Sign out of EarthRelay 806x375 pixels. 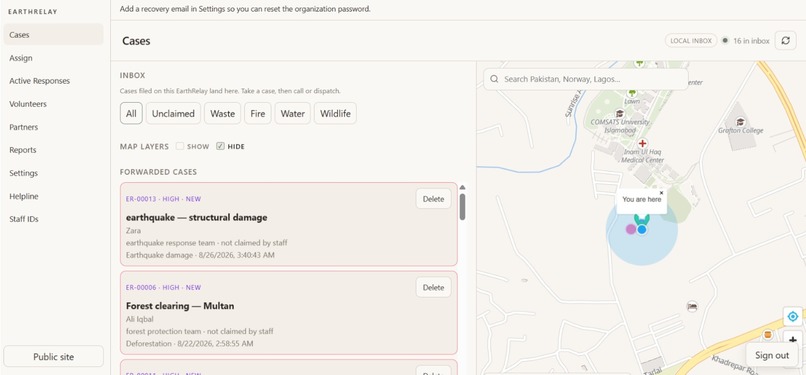772,355
